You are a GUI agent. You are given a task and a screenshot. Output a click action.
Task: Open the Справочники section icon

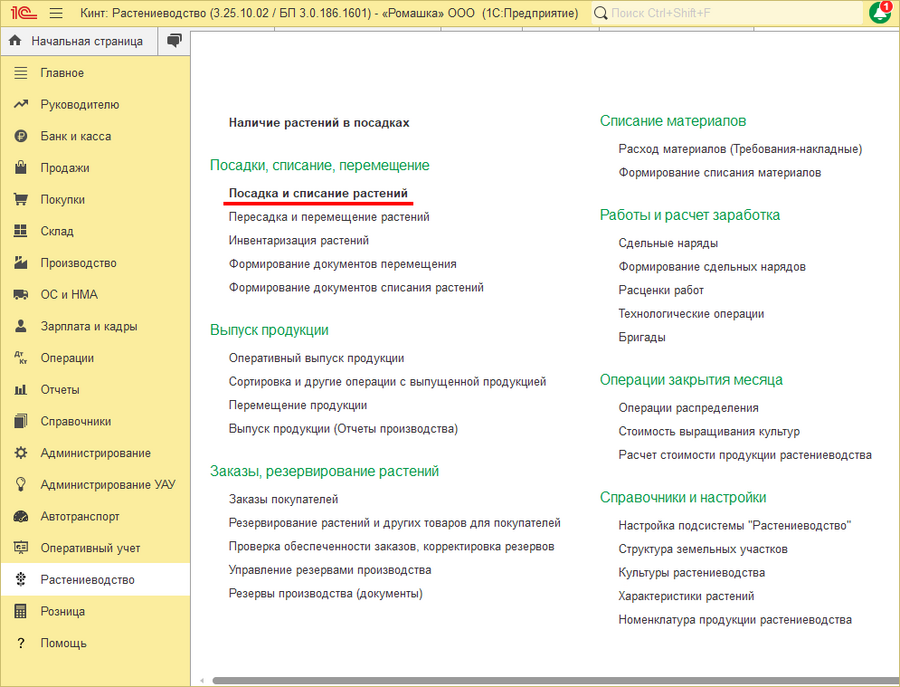[x=21, y=421]
